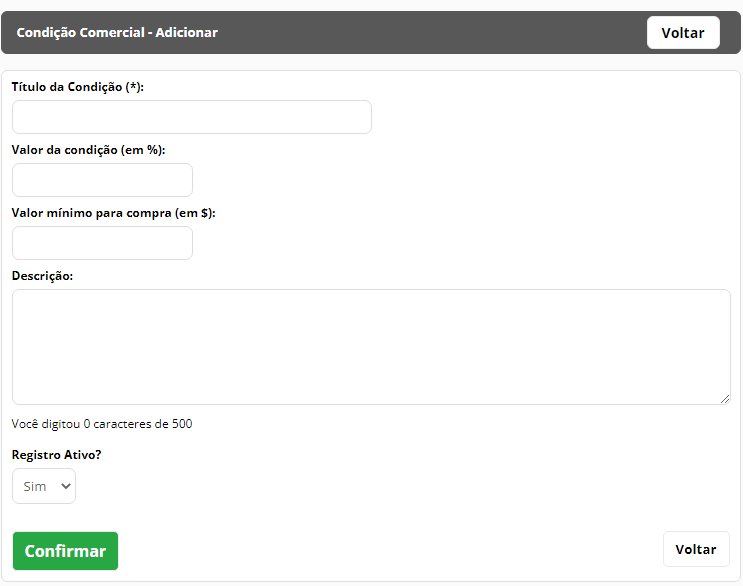Open the Registro Ativo dropdown
This screenshot has width=743, height=586.
point(44,486)
